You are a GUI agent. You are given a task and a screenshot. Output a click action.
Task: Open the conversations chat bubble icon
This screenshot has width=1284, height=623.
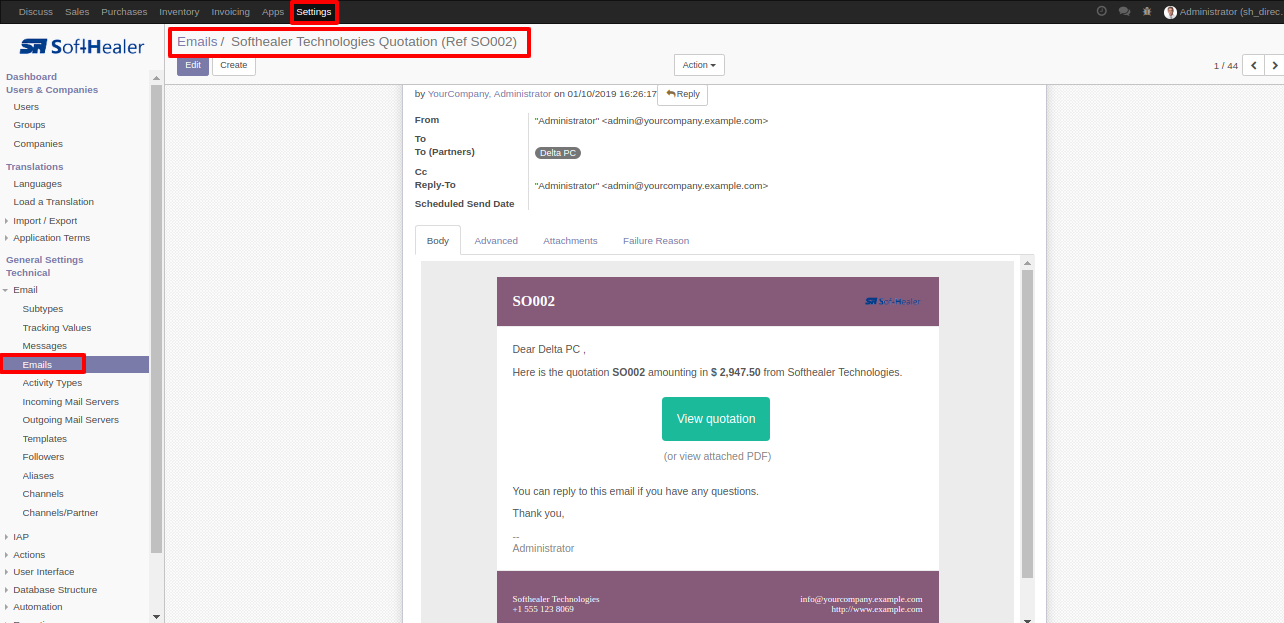pyautogui.click(x=1124, y=12)
